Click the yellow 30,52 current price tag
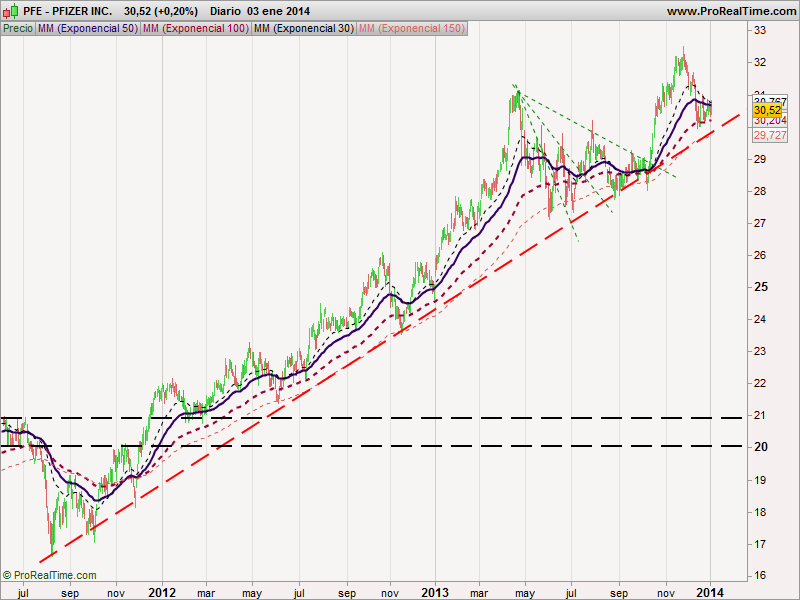Image resolution: width=800 pixels, height=600 pixels. [767, 110]
